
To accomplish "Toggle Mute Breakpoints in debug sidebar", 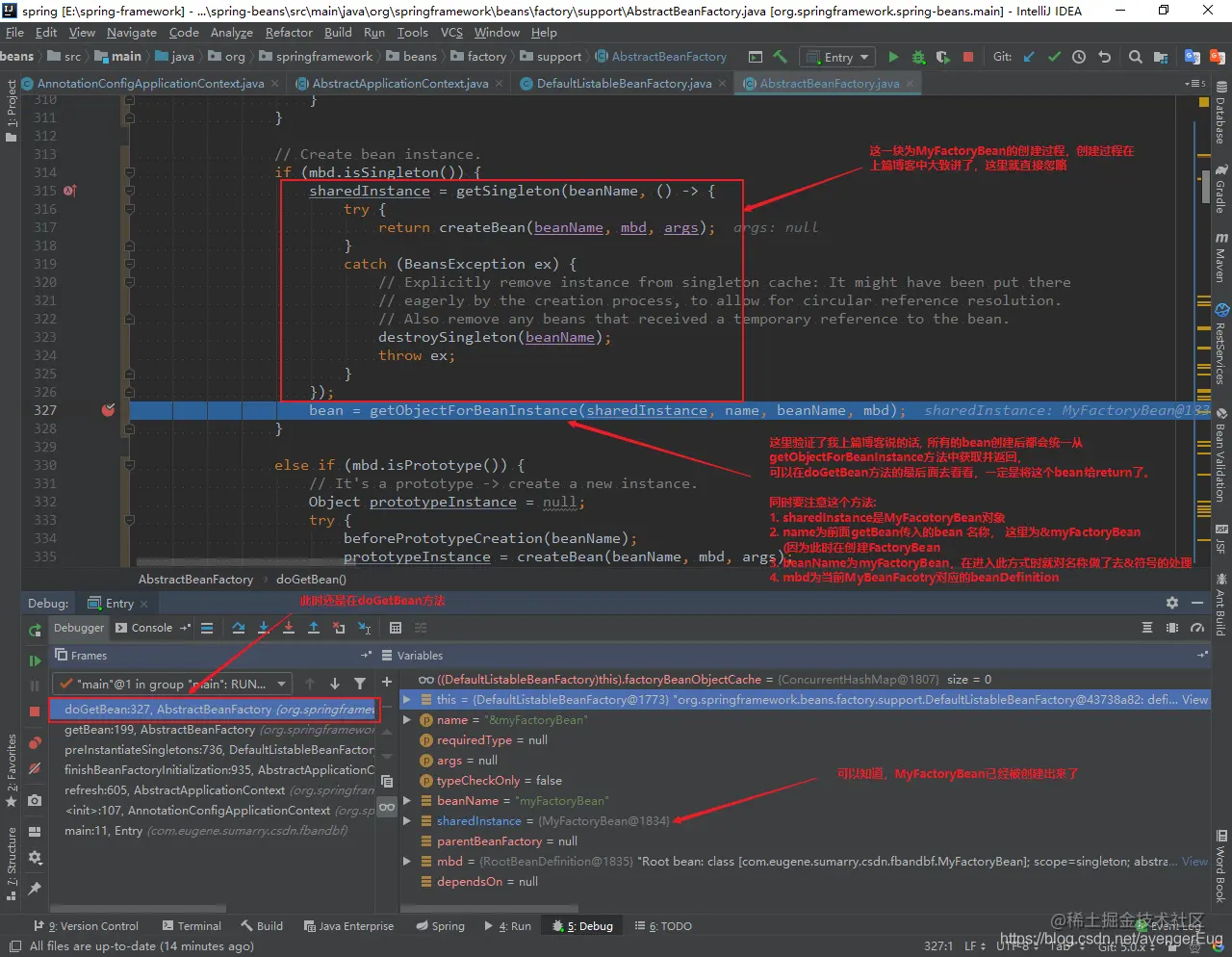I will [x=35, y=769].
